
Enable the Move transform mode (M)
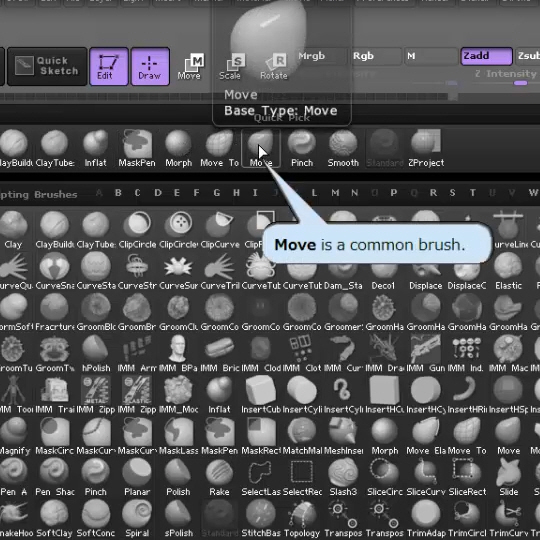(190, 66)
